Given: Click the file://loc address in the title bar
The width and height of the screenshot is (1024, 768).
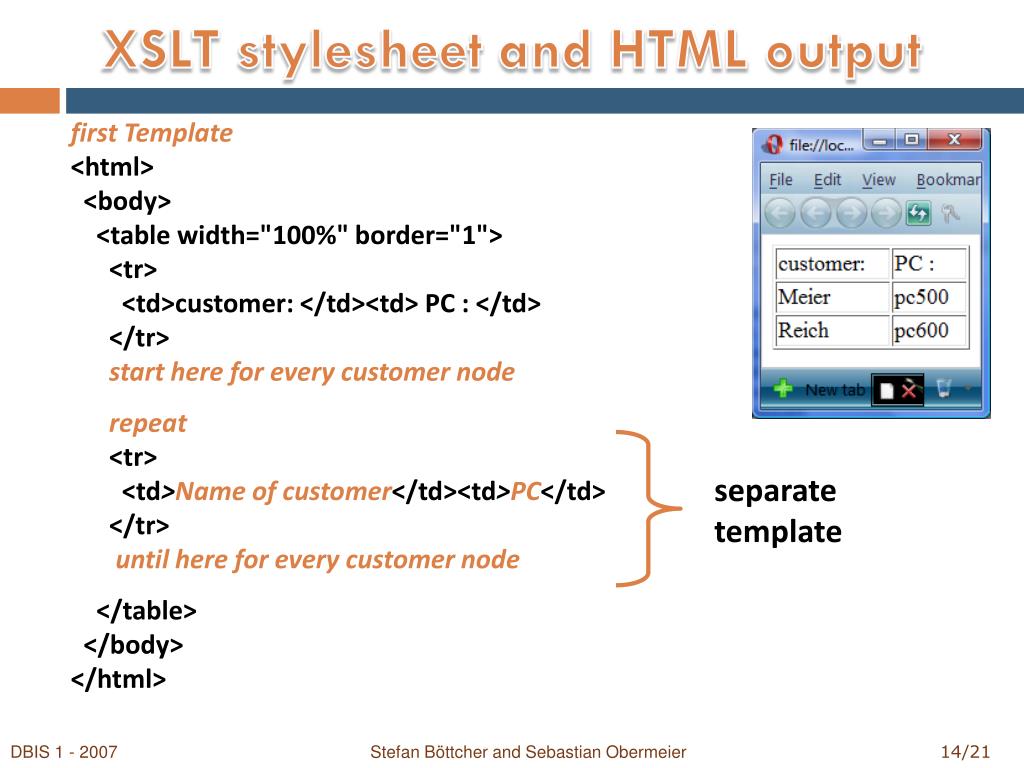Looking at the screenshot, I should [821, 142].
